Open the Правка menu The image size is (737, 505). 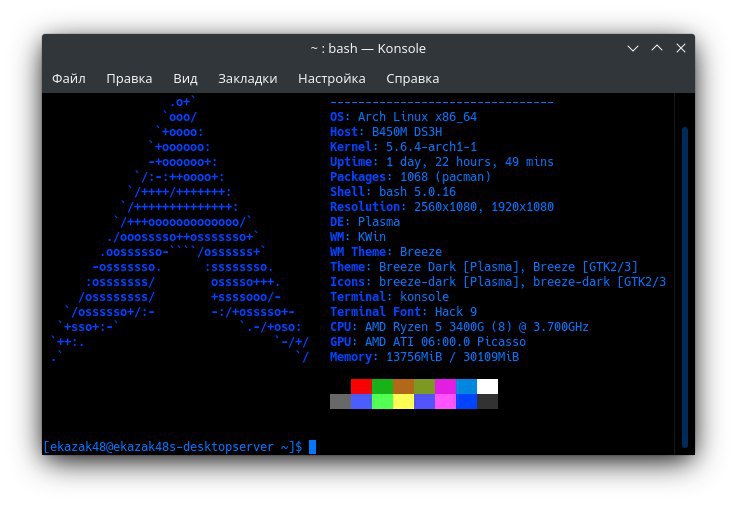click(129, 79)
